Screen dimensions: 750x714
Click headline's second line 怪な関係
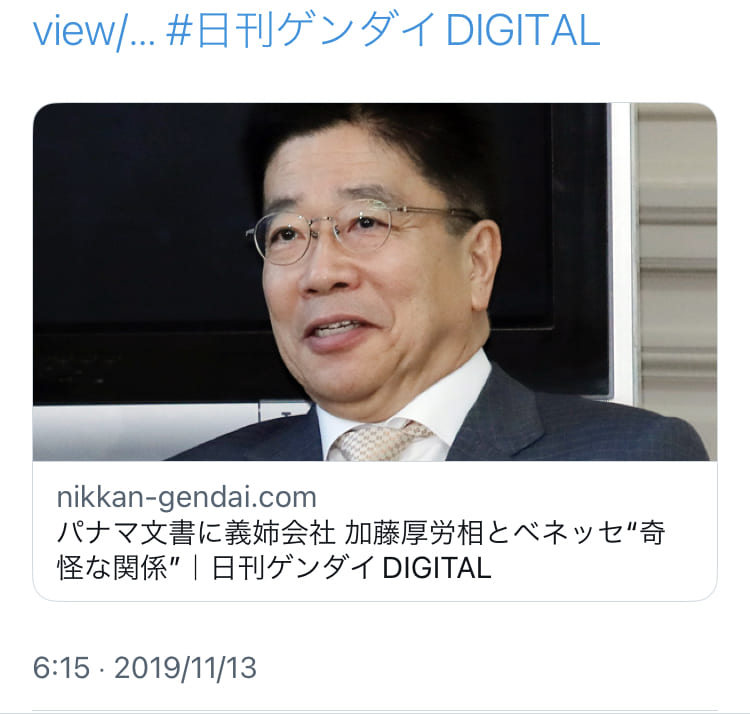tap(112, 568)
